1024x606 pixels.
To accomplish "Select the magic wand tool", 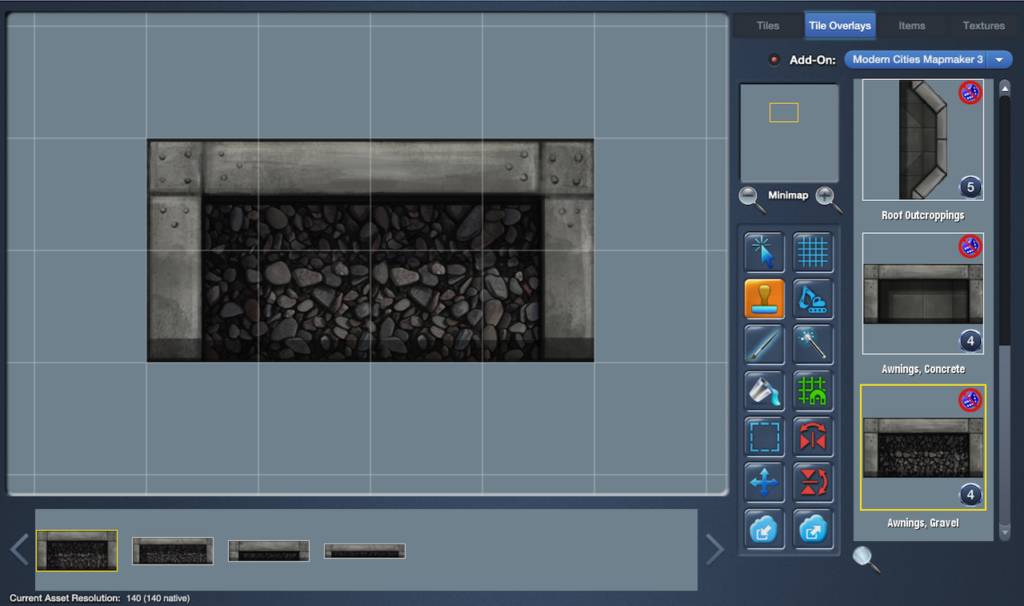I will point(813,345).
